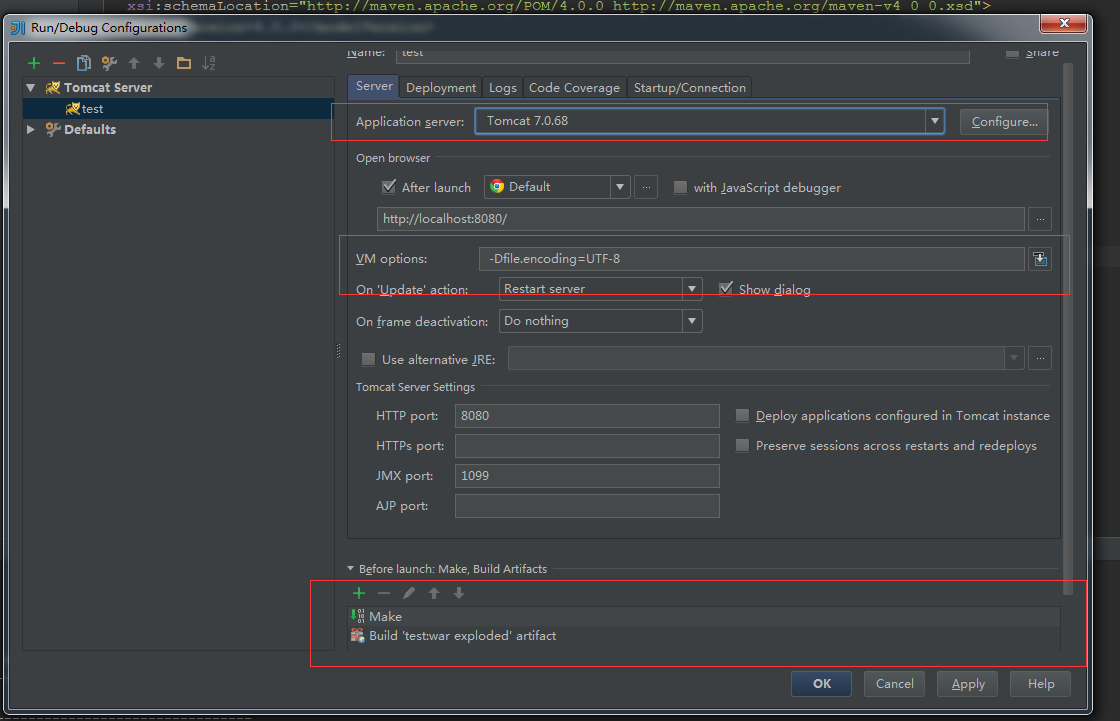Click the empty HTTPs port field
The image size is (1120, 721).
(587, 446)
